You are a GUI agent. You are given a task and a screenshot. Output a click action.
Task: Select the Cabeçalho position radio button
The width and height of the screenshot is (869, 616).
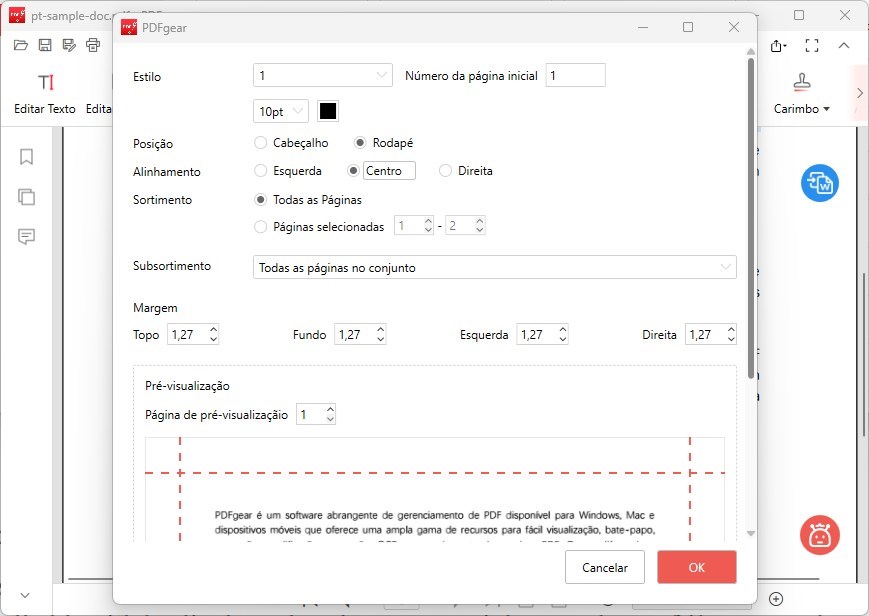click(261, 143)
